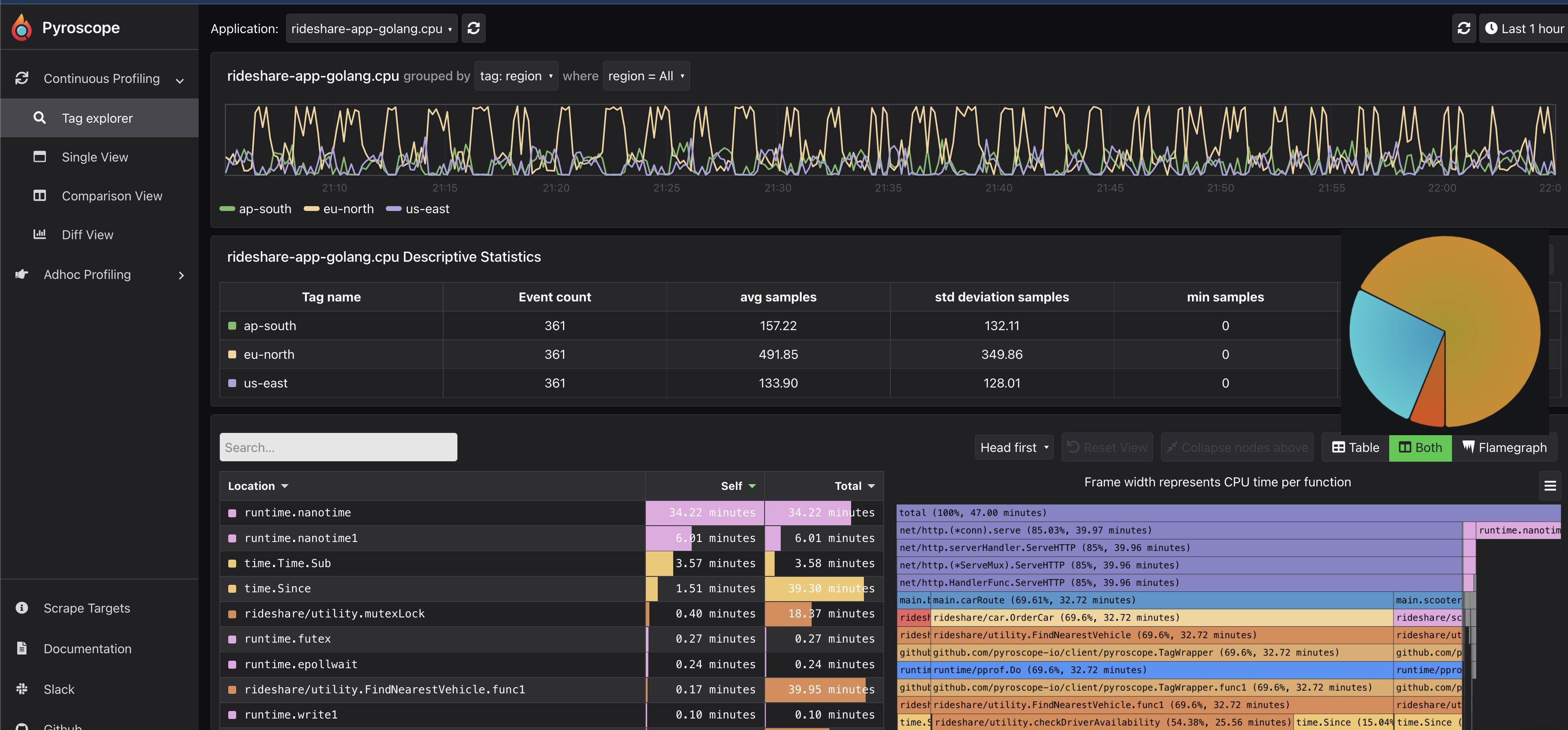Refresh the application list

tap(474, 28)
